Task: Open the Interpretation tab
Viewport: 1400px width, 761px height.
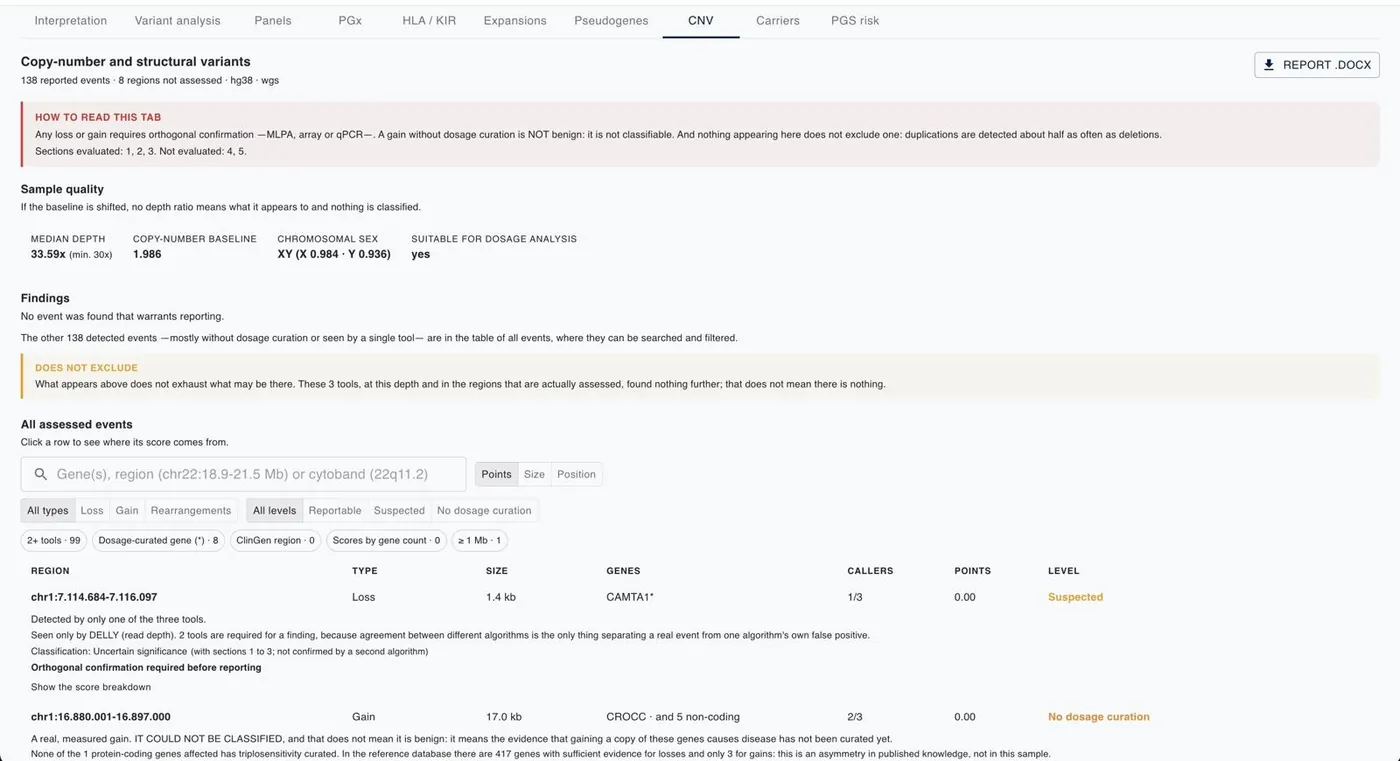Action: click(x=71, y=20)
